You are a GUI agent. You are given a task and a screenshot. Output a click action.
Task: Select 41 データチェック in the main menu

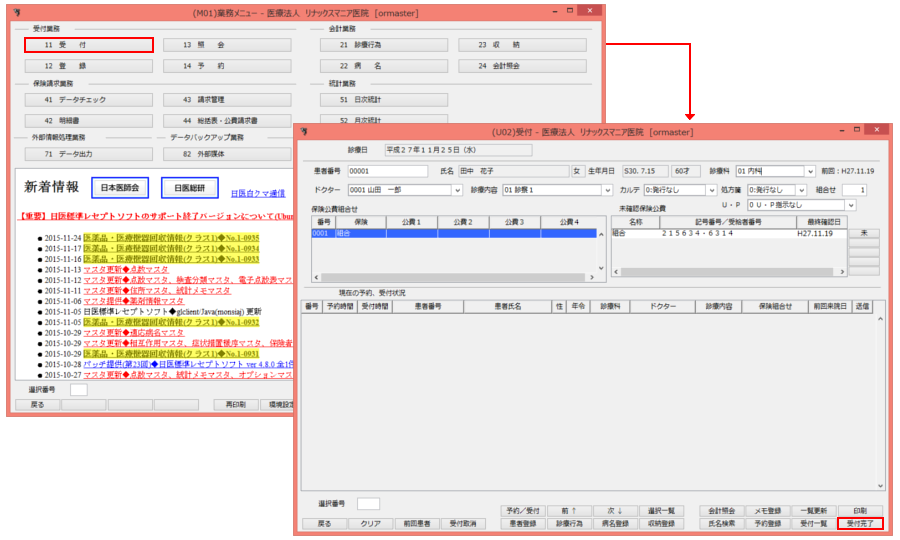pos(88,100)
